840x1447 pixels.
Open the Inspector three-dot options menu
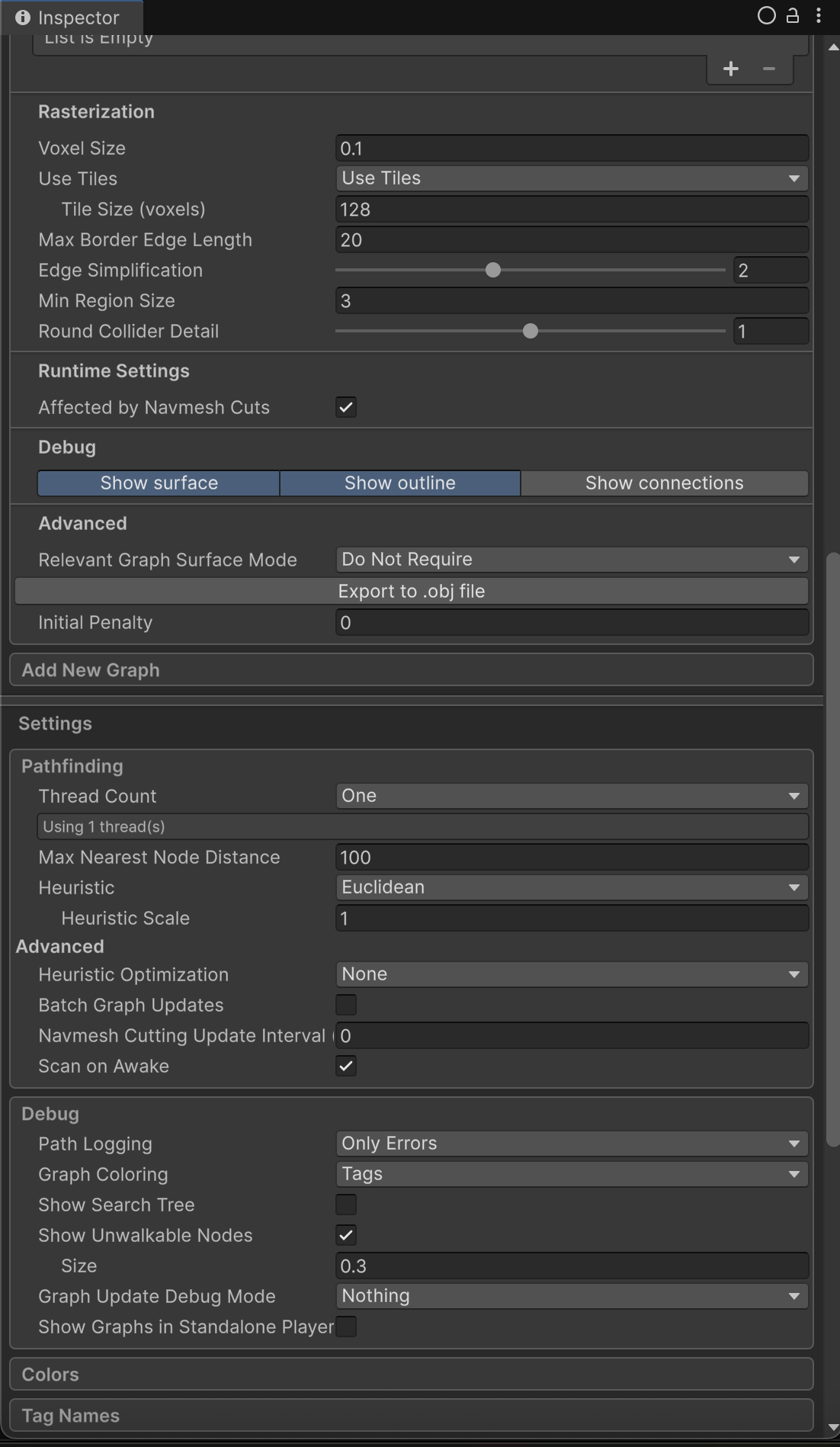tap(819, 16)
